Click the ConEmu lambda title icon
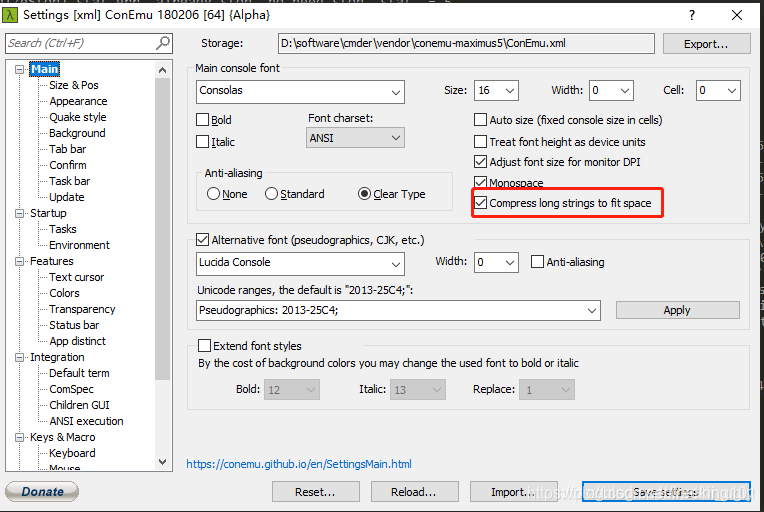The height and width of the screenshot is (512, 764). pos(9,15)
